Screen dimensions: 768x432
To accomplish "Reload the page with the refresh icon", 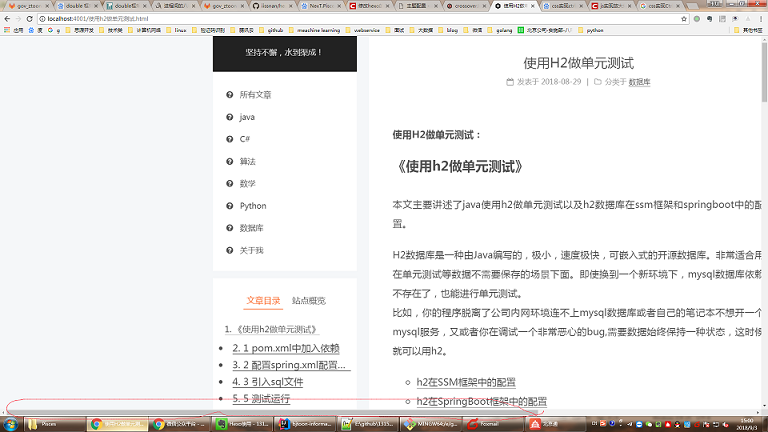I will 29,19.
